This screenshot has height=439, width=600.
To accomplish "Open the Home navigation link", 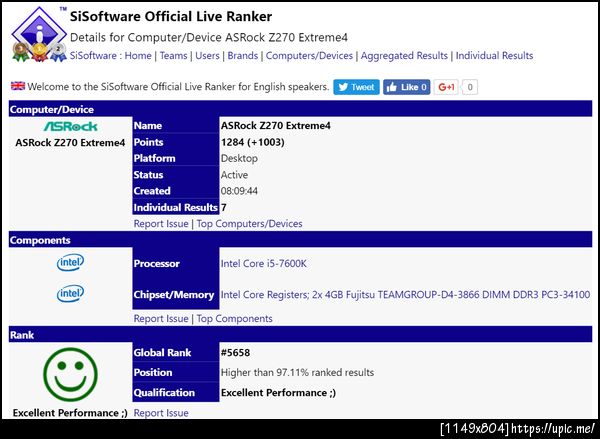I will [x=138, y=55].
